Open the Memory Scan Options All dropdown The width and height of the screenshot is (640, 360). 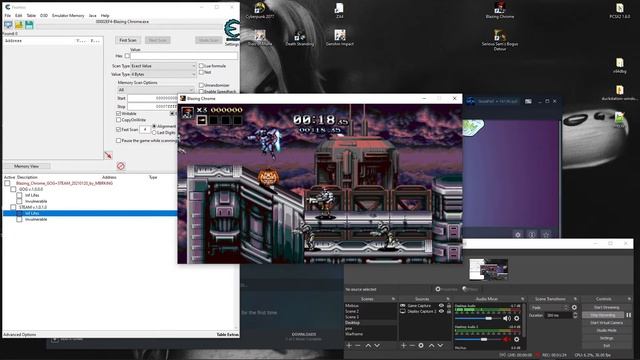(156, 90)
